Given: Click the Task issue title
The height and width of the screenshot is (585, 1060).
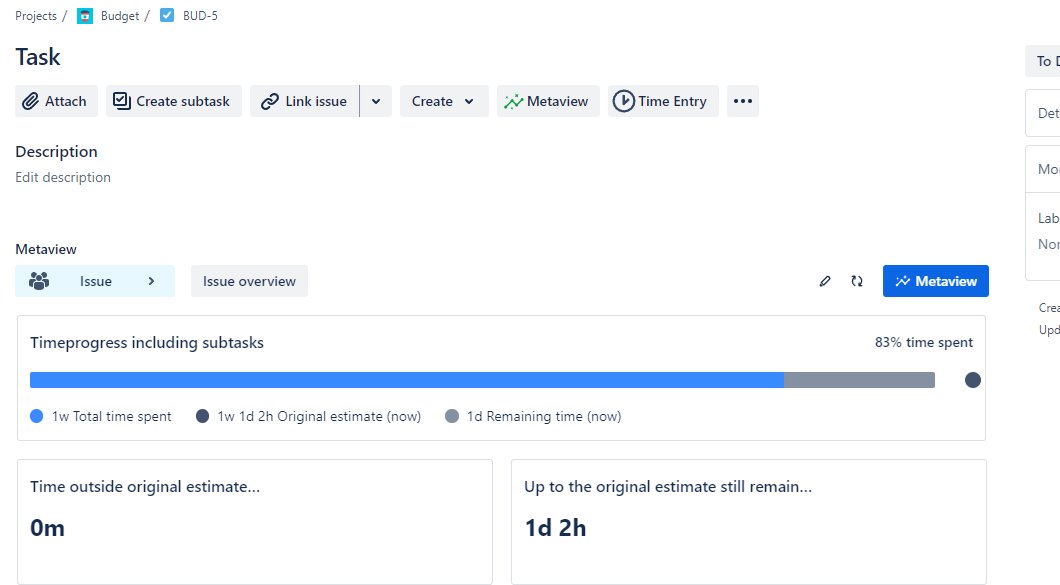Looking at the screenshot, I should pyautogui.click(x=38, y=57).
